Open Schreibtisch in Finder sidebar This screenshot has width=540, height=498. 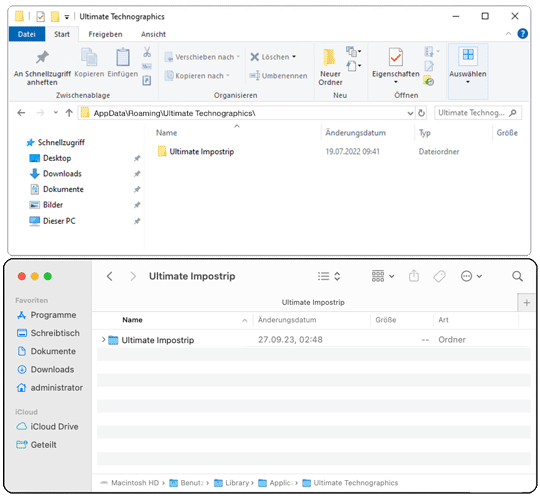pyautogui.click(x=48, y=333)
